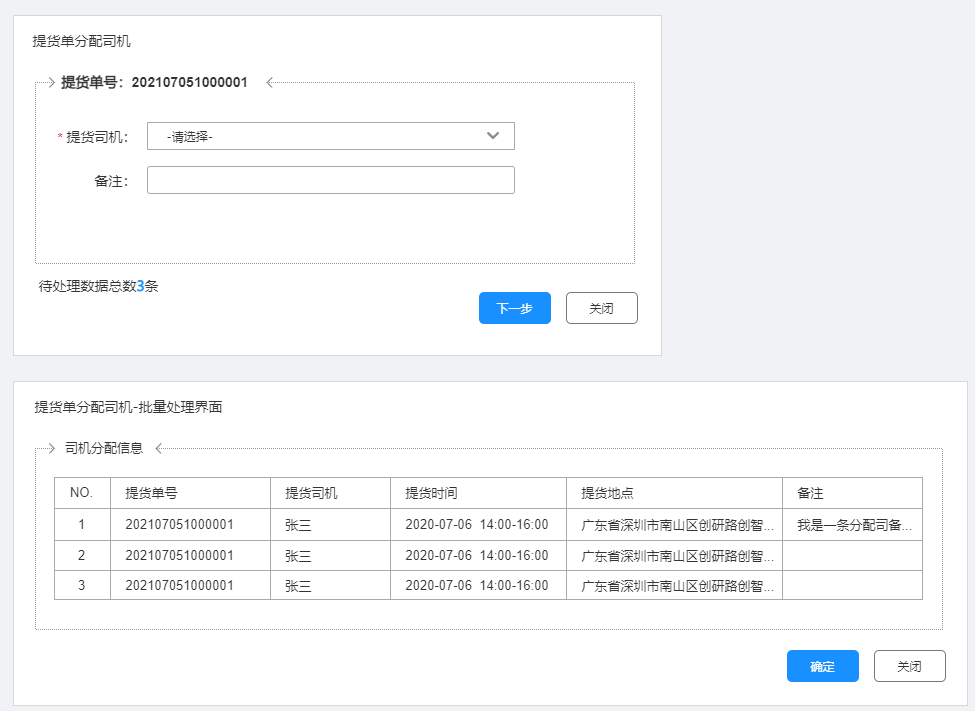Close the batch processing panel via 关闭
Image resolution: width=975 pixels, height=711 pixels.
click(x=909, y=666)
